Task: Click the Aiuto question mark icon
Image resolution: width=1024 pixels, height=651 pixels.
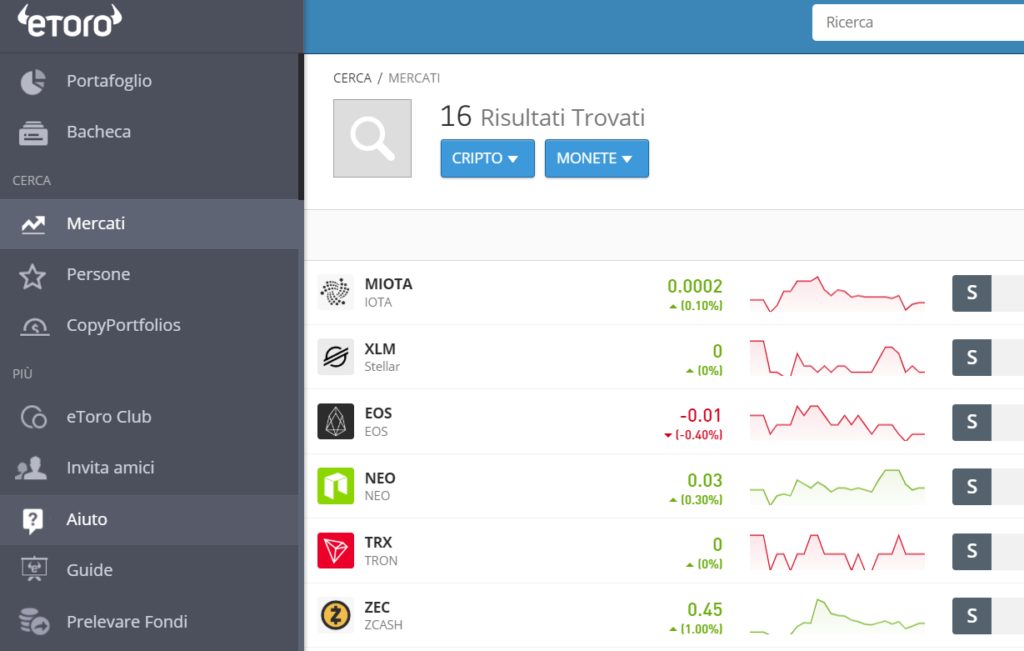Action: (33, 520)
